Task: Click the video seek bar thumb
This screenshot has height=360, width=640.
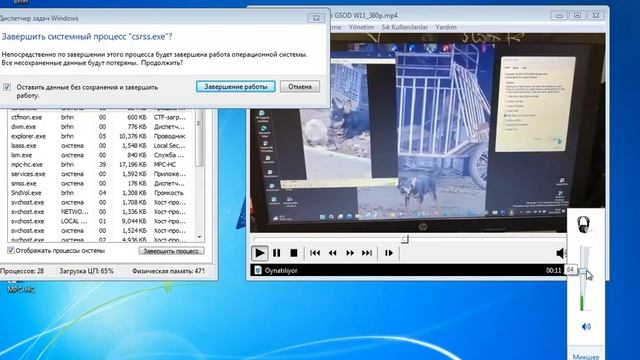Action: [404, 238]
